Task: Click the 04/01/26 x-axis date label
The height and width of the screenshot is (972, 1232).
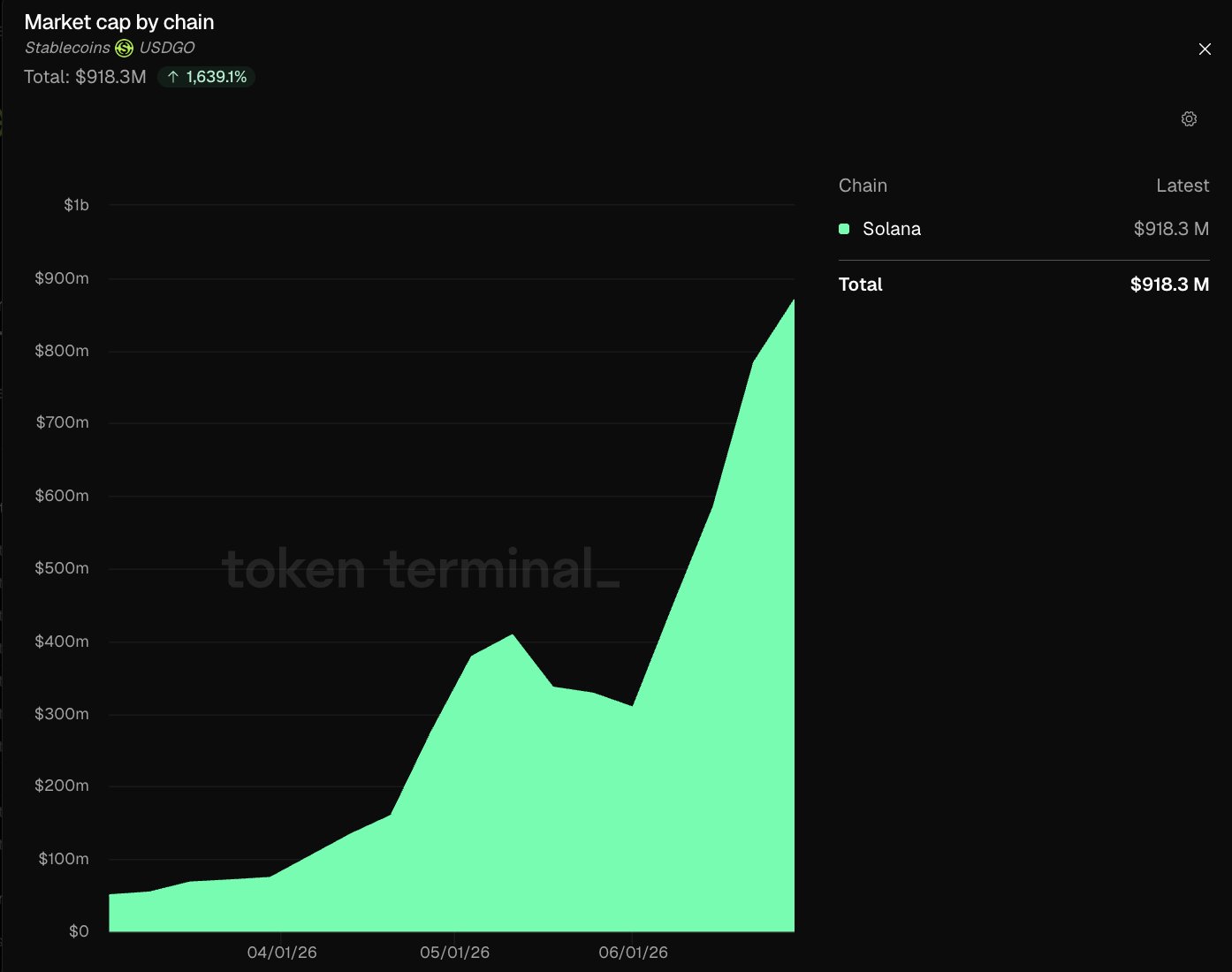Action: coord(282,953)
